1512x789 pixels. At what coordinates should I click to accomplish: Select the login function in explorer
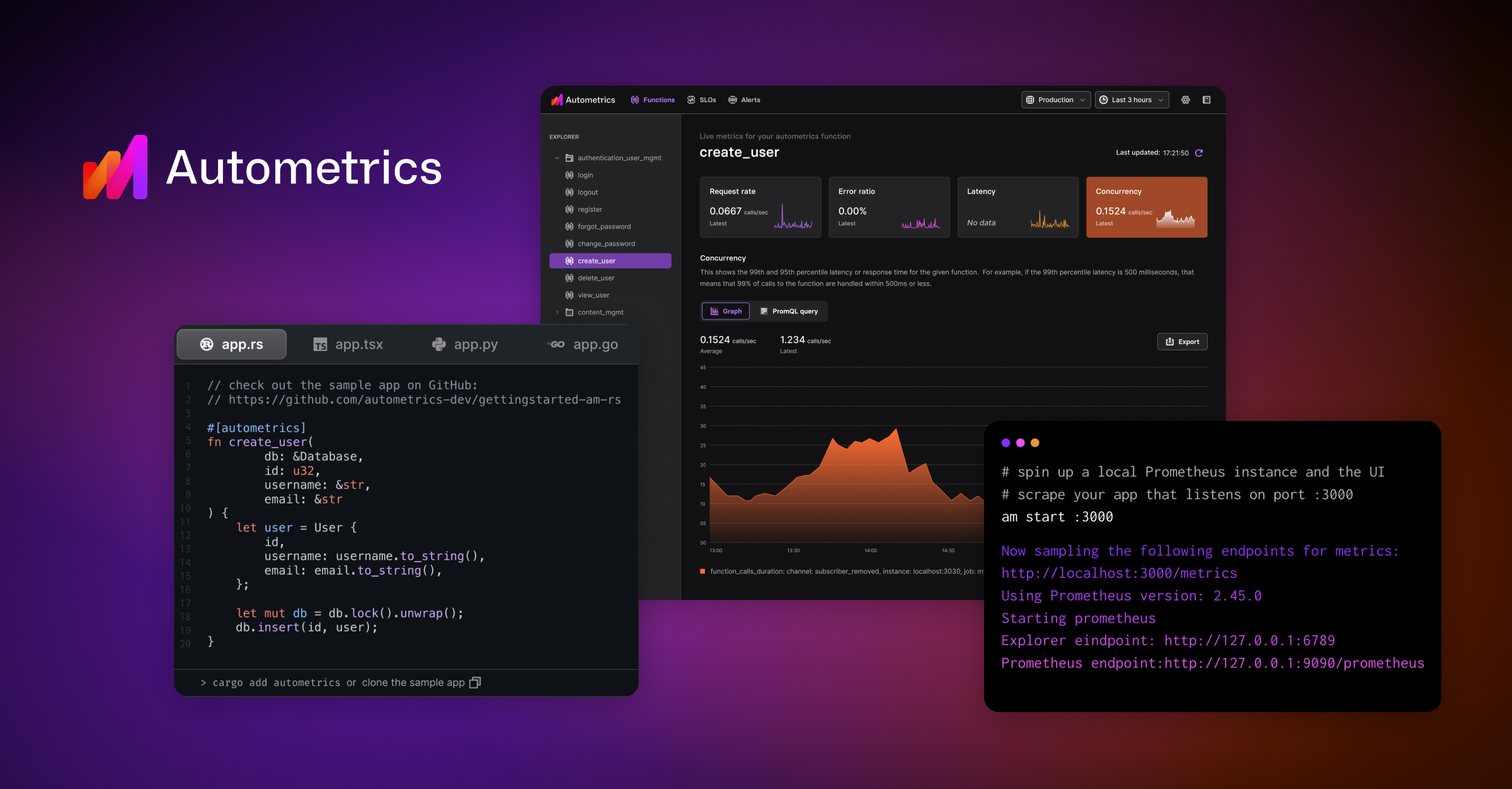(585, 175)
